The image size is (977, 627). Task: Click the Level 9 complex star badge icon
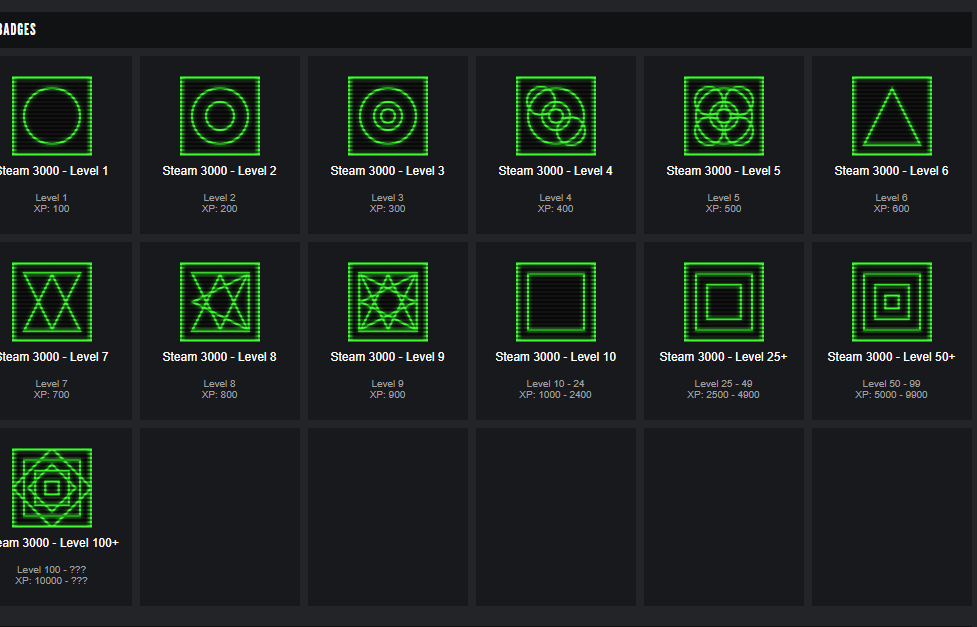[x=388, y=302]
